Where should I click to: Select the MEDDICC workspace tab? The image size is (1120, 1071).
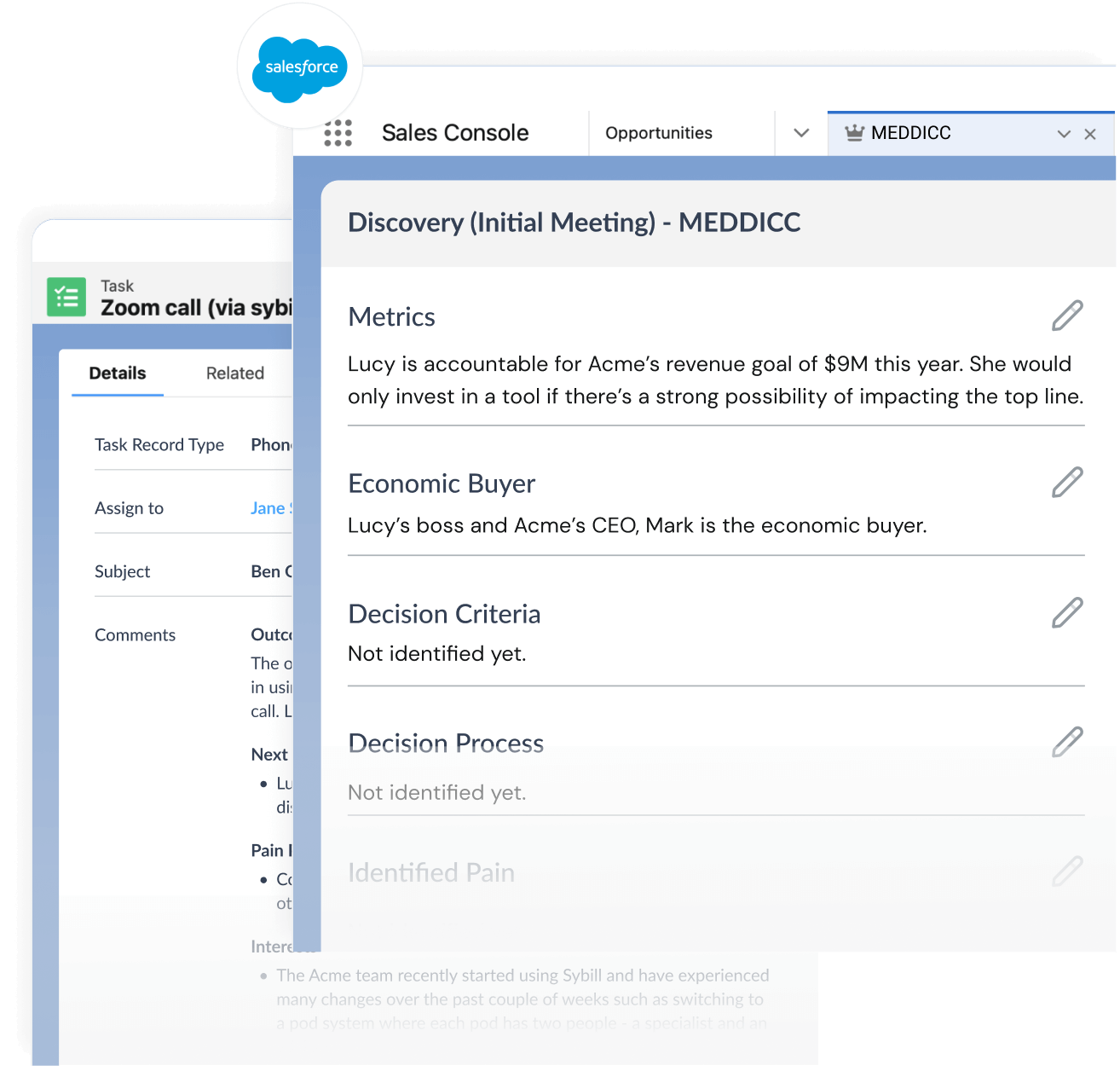(x=910, y=133)
